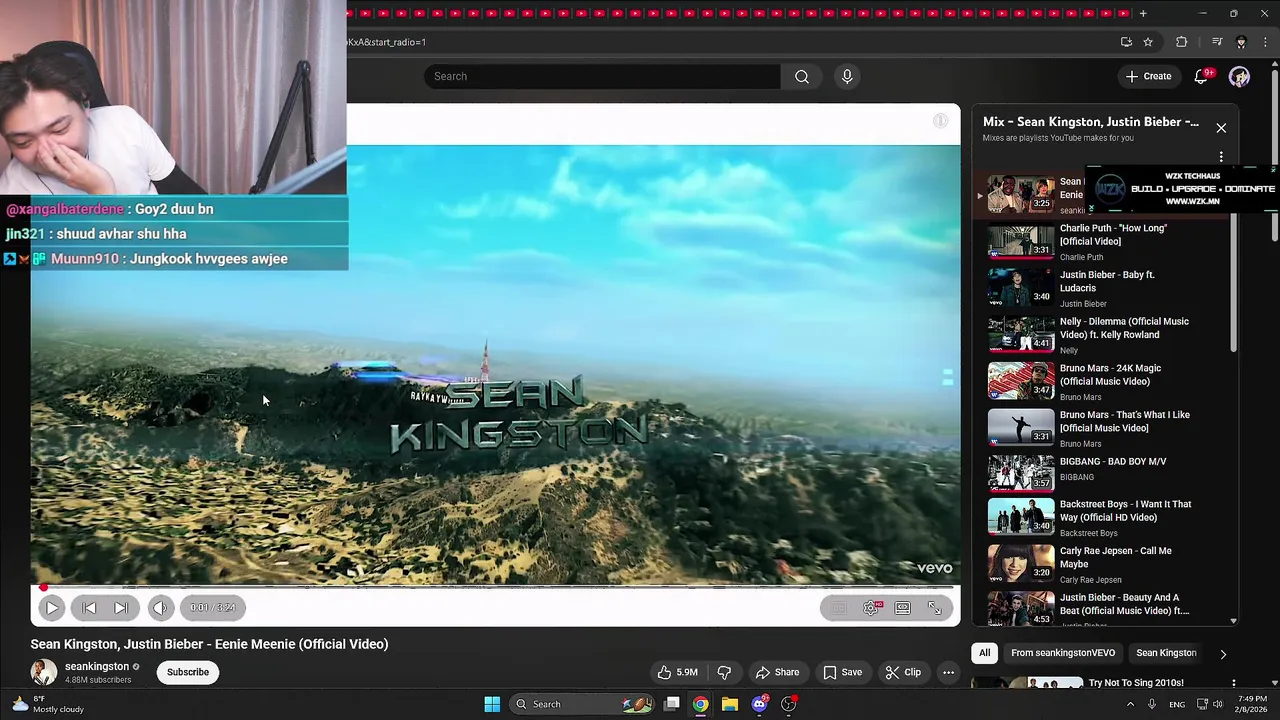Viewport: 1280px width, 720px height.
Task: Clip the video with scissors button
Action: point(903,672)
